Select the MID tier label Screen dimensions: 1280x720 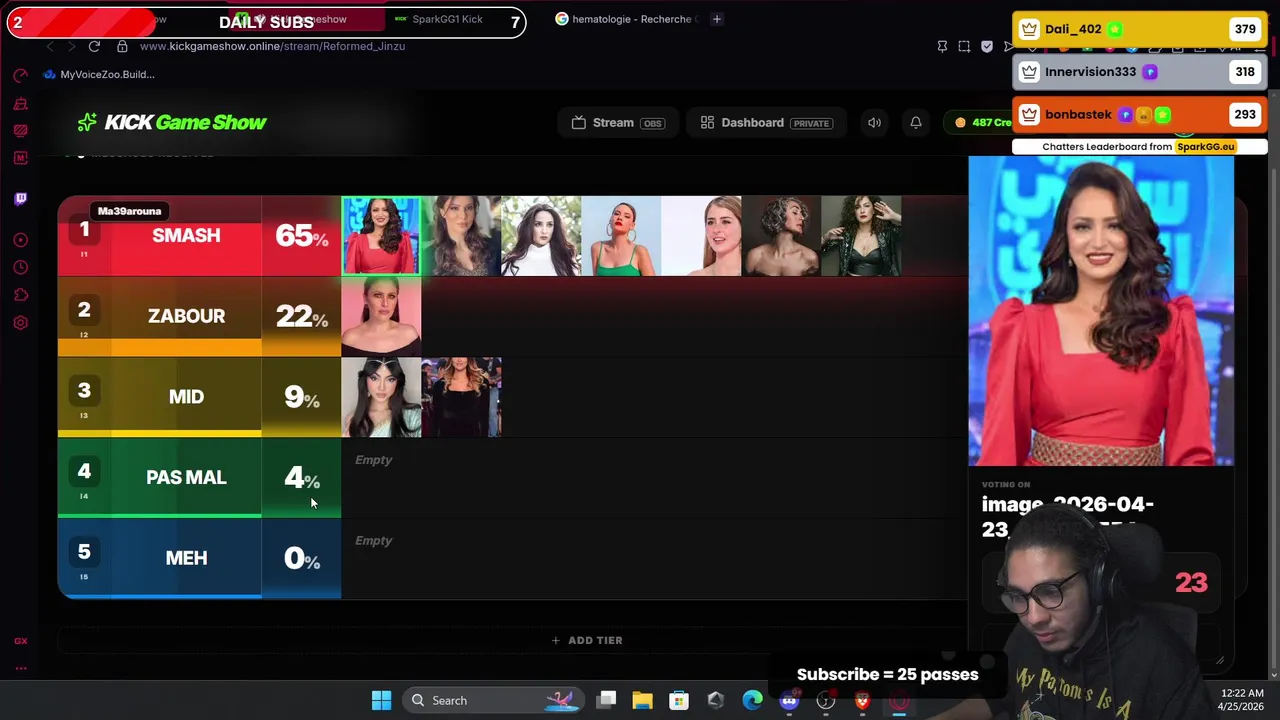(186, 397)
